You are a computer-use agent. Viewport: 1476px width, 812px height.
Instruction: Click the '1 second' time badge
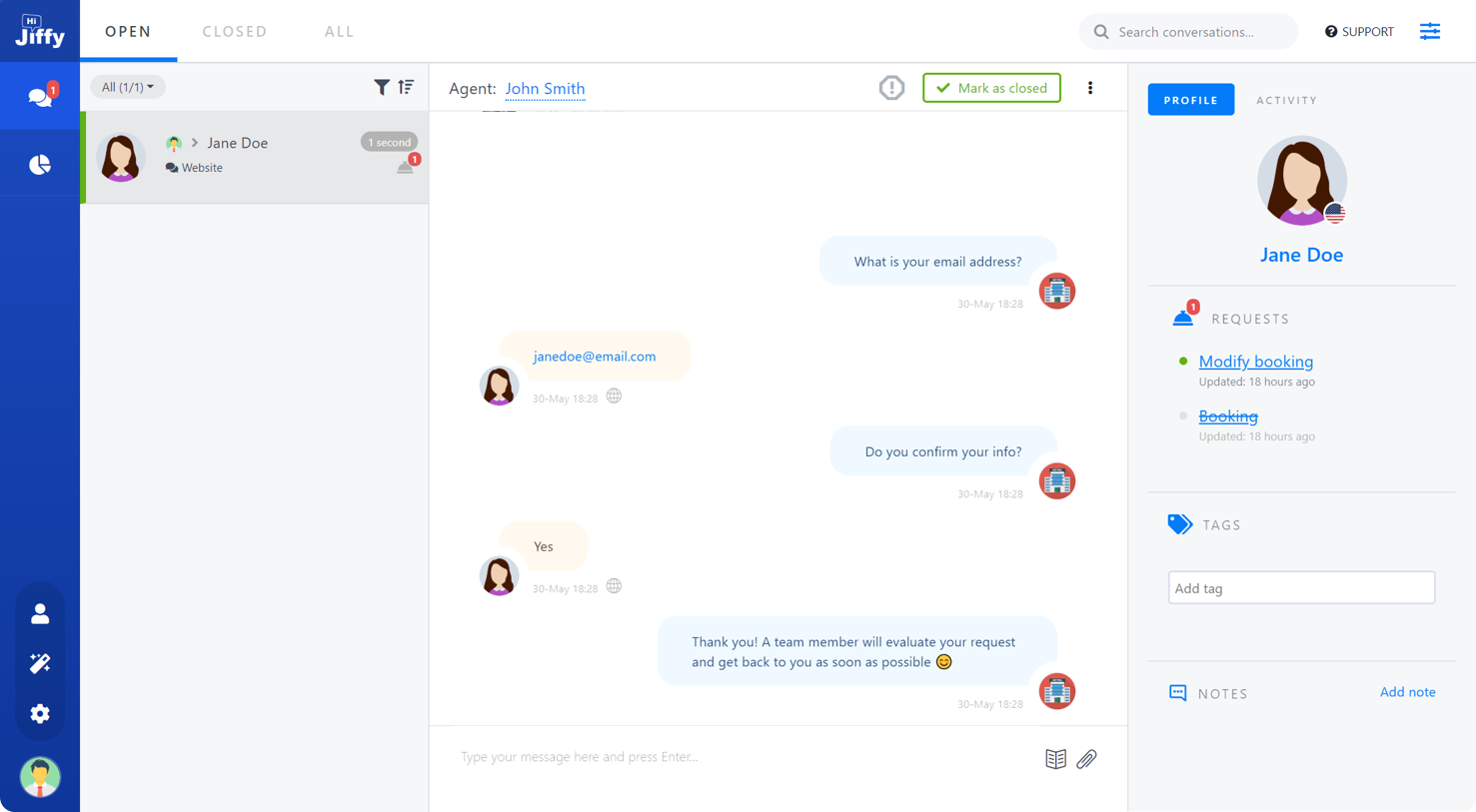pyautogui.click(x=389, y=142)
